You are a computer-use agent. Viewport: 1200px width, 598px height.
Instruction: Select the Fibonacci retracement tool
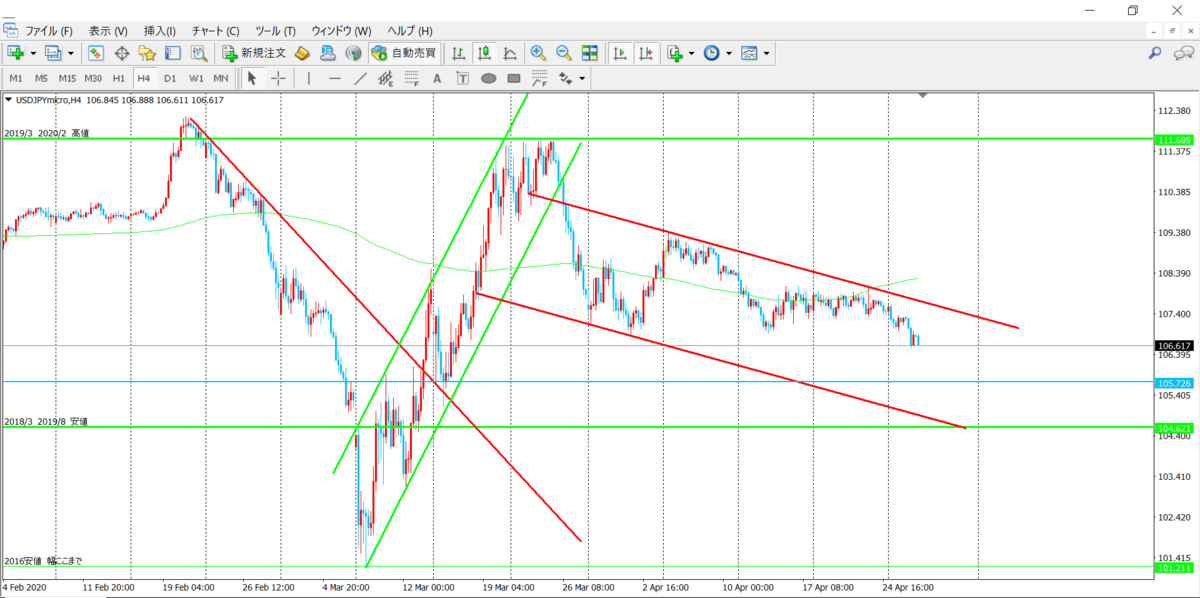click(x=411, y=78)
